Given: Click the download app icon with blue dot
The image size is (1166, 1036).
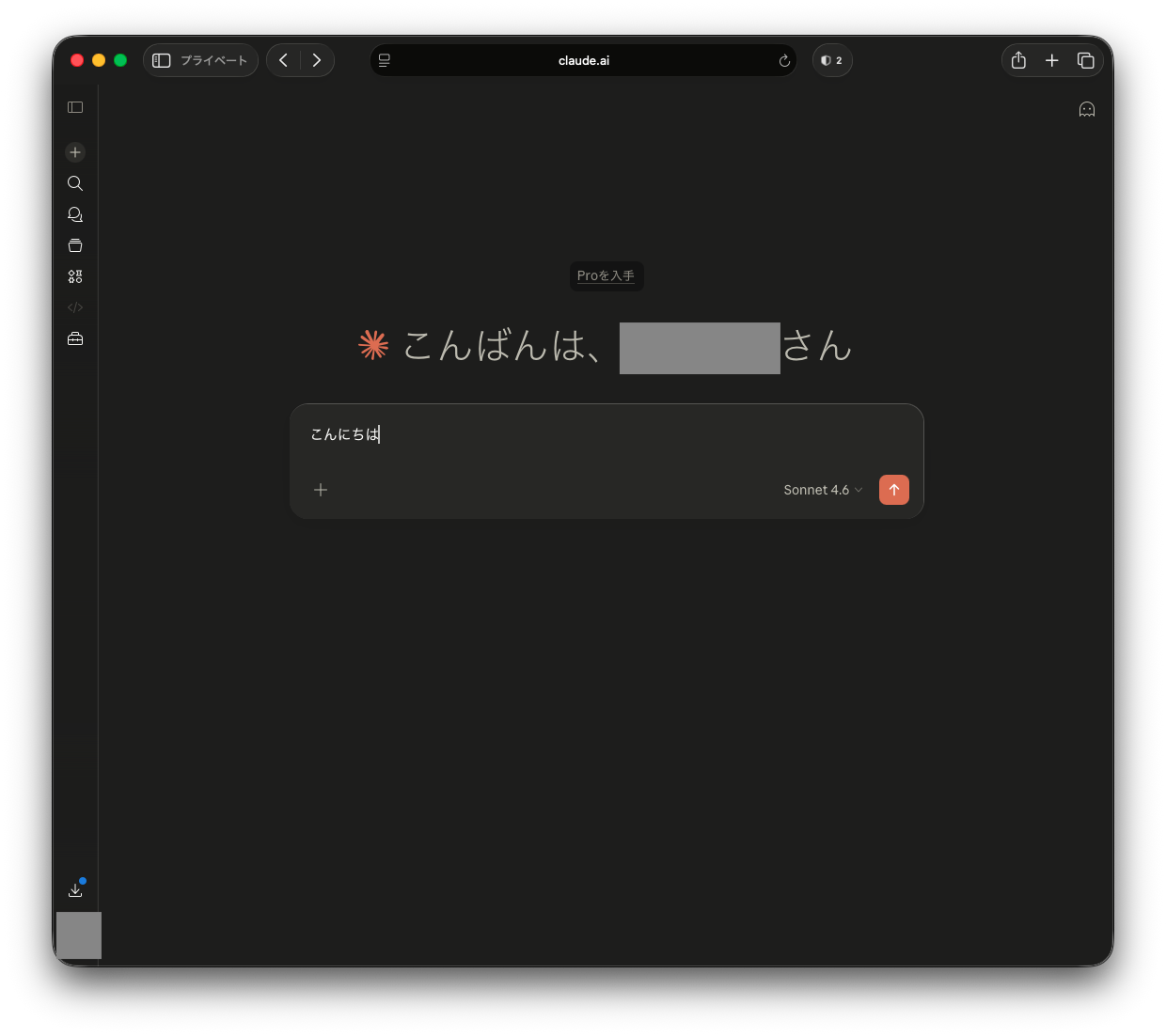Looking at the screenshot, I should tap(75, 889).
